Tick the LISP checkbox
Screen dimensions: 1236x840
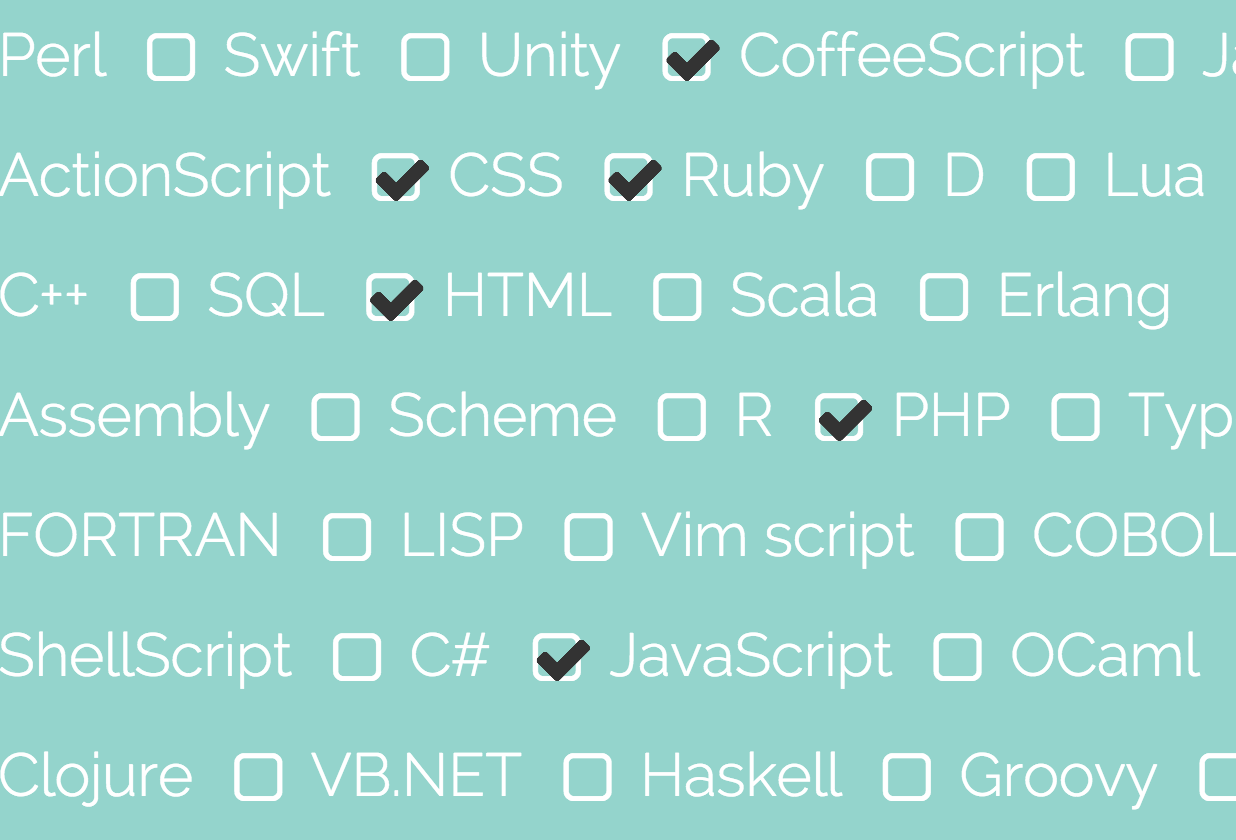348,537
